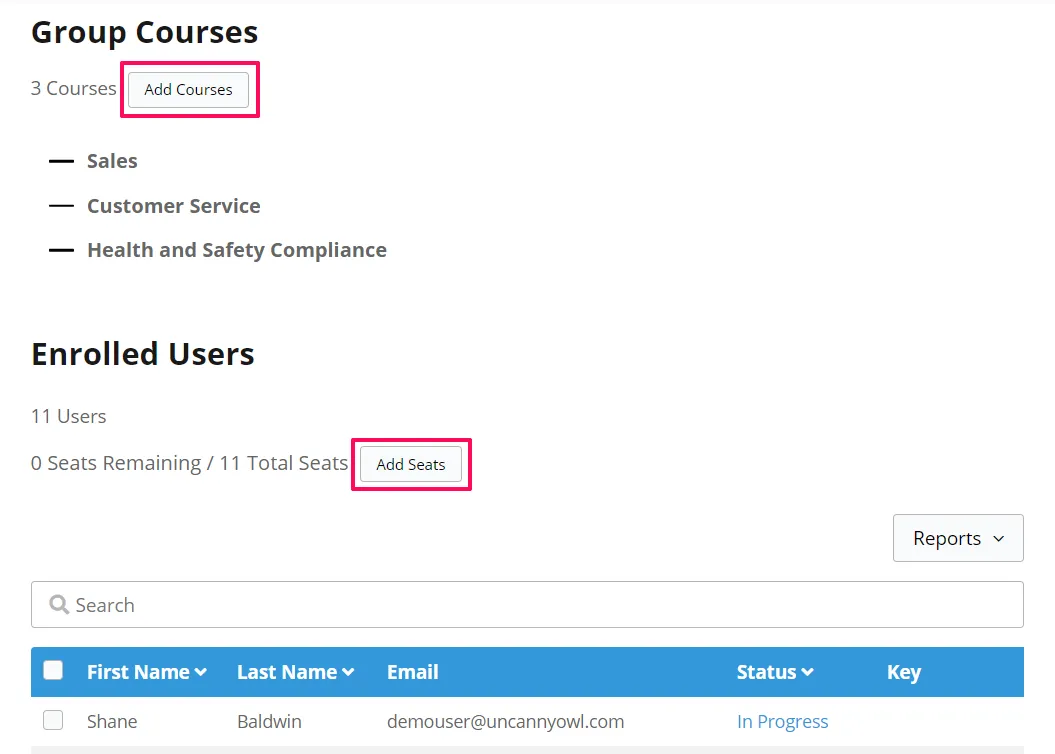Click the demouser@uncannyowl.com email cell

[x=505, y=722]
